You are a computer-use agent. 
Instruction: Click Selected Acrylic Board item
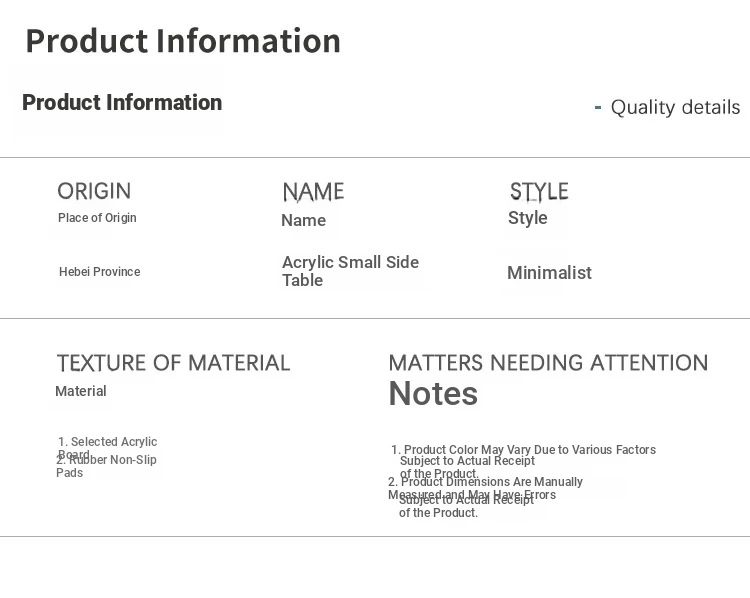[107, 446]
